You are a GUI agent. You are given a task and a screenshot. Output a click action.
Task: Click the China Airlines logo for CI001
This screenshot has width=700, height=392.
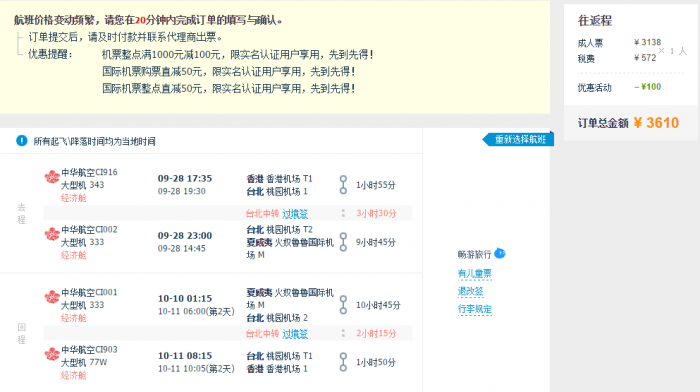[52, 296]
